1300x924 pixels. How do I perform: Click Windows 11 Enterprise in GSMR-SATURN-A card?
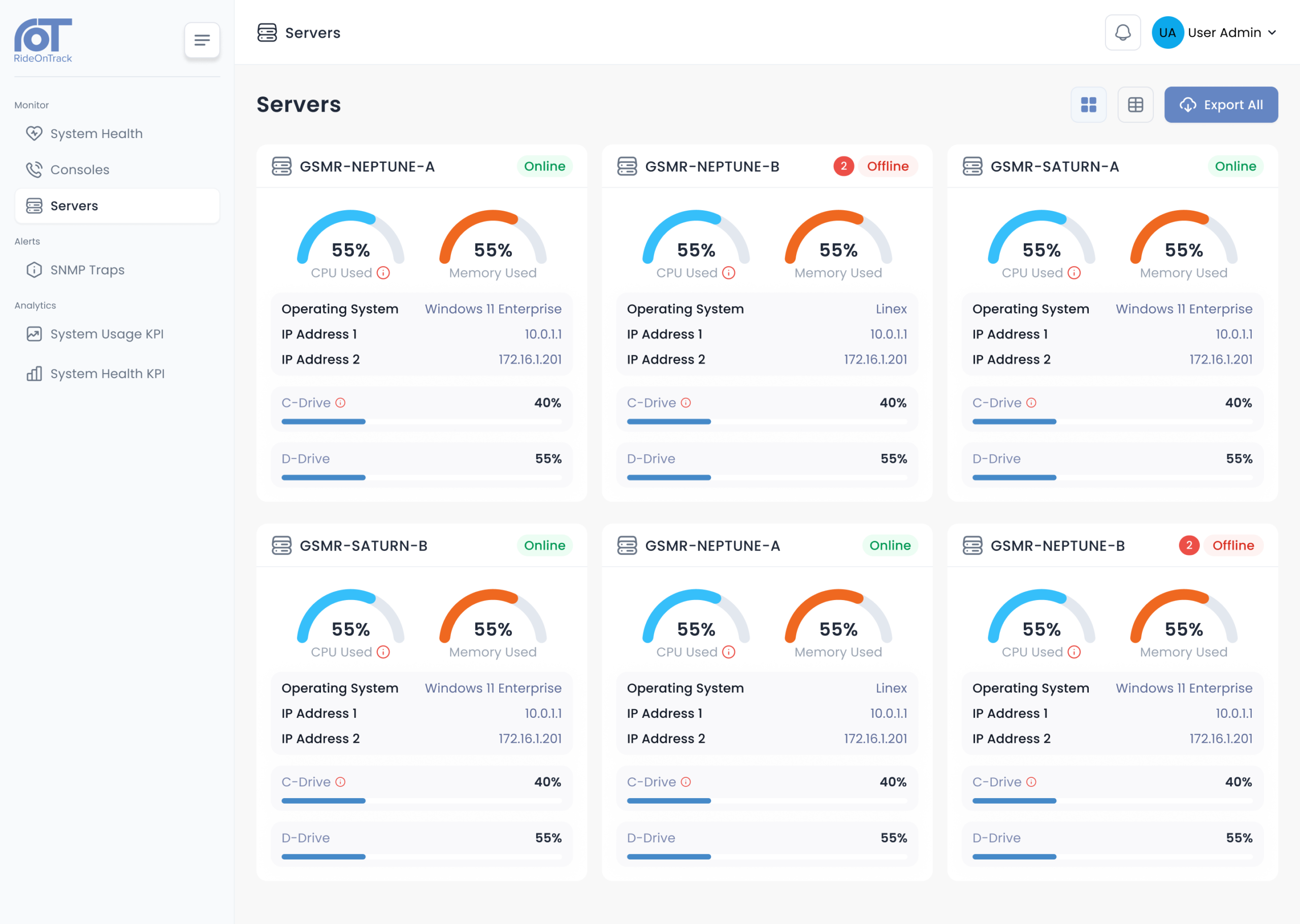[1184, 309]
